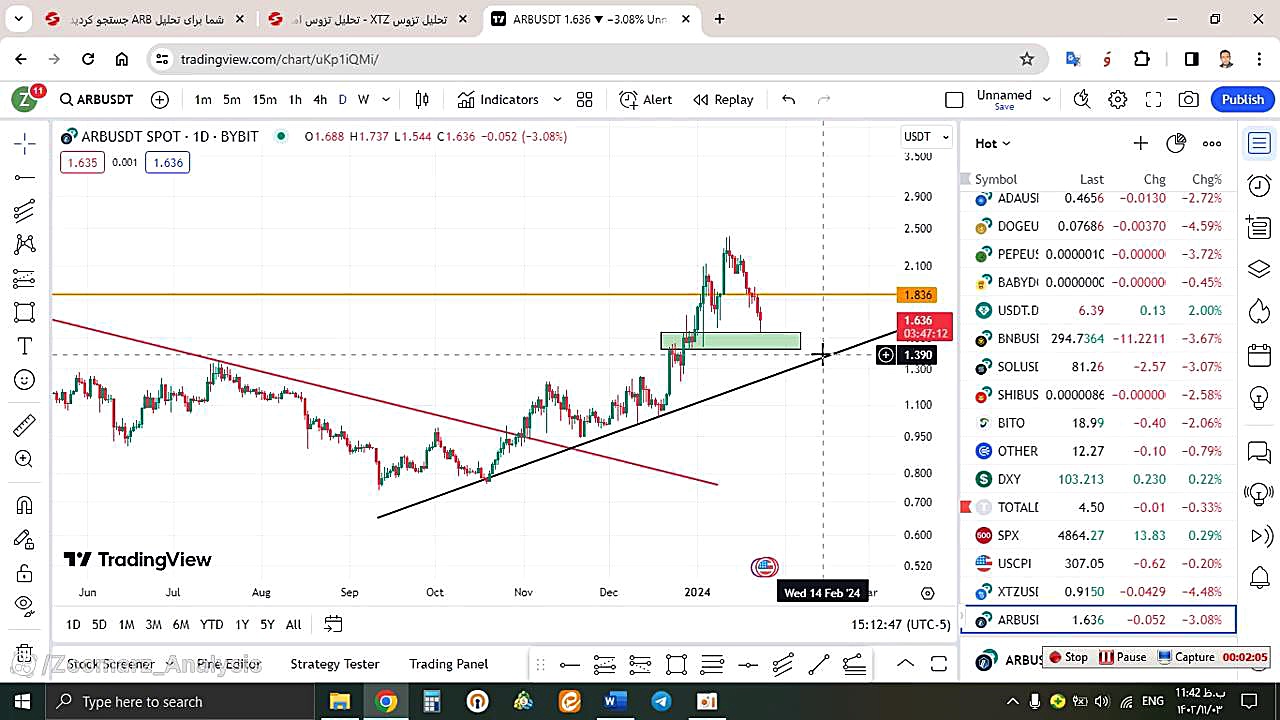Select the W weekly timeframe

363,99
